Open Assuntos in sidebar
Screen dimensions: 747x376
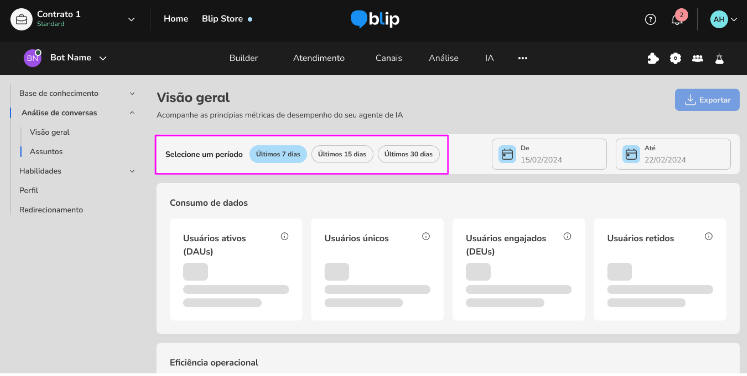point(46,152)
